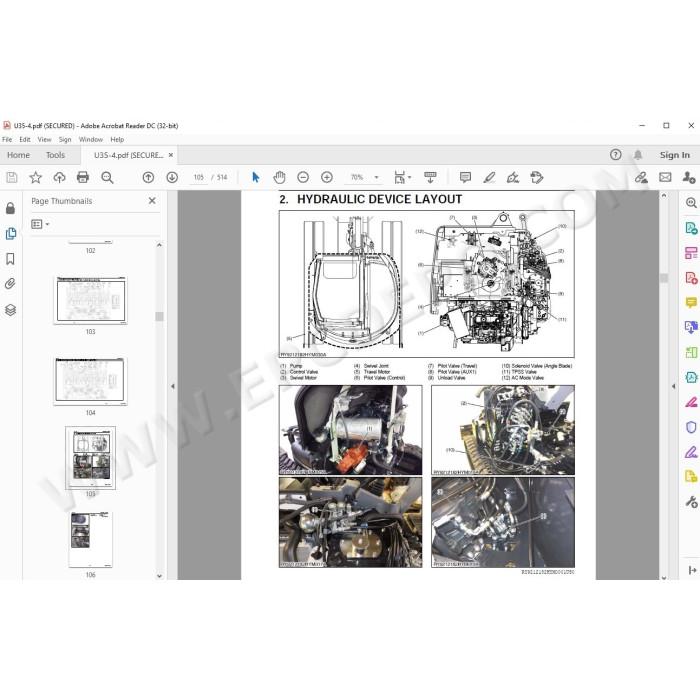Select the U35-4.pdf document tab
The width and height of the screenshot is (700, 700).
pyautogui.click(x=129, y=155)
